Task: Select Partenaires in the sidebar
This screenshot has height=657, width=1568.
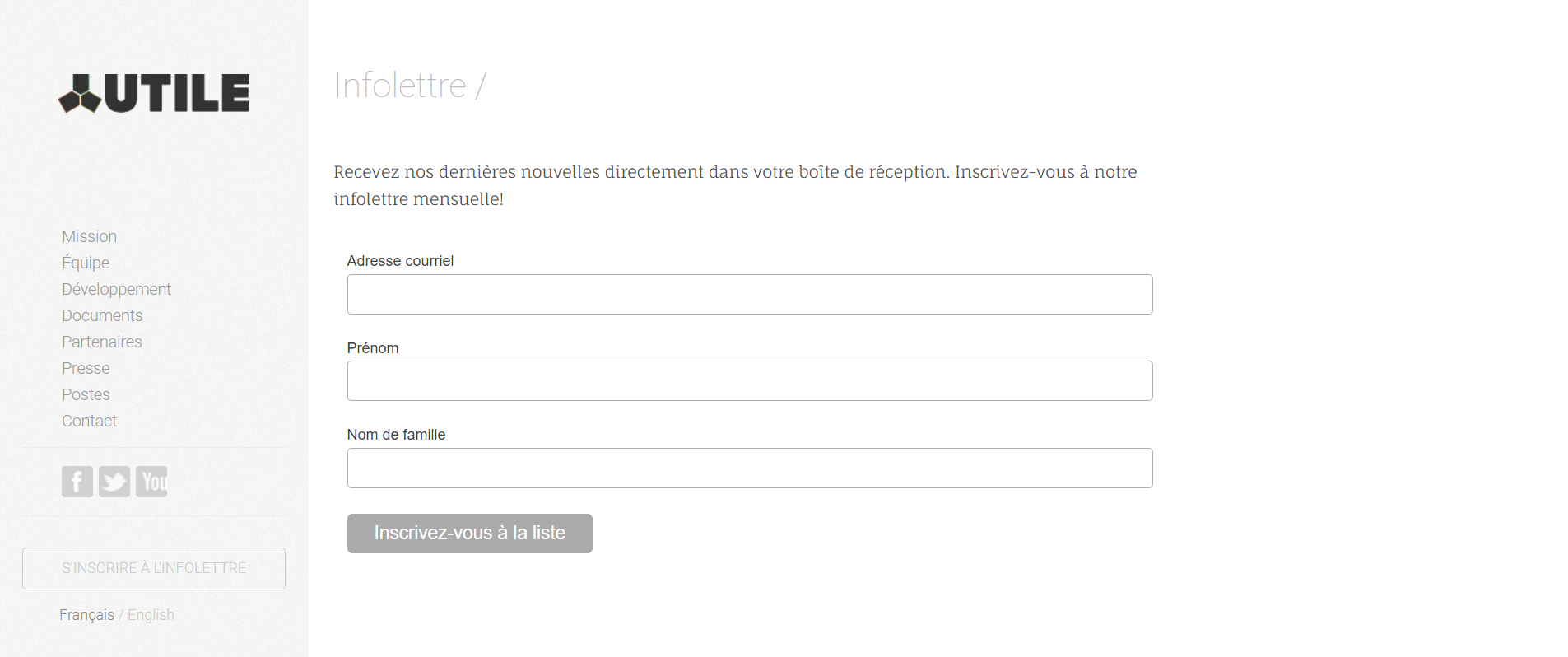Action: 101,342
